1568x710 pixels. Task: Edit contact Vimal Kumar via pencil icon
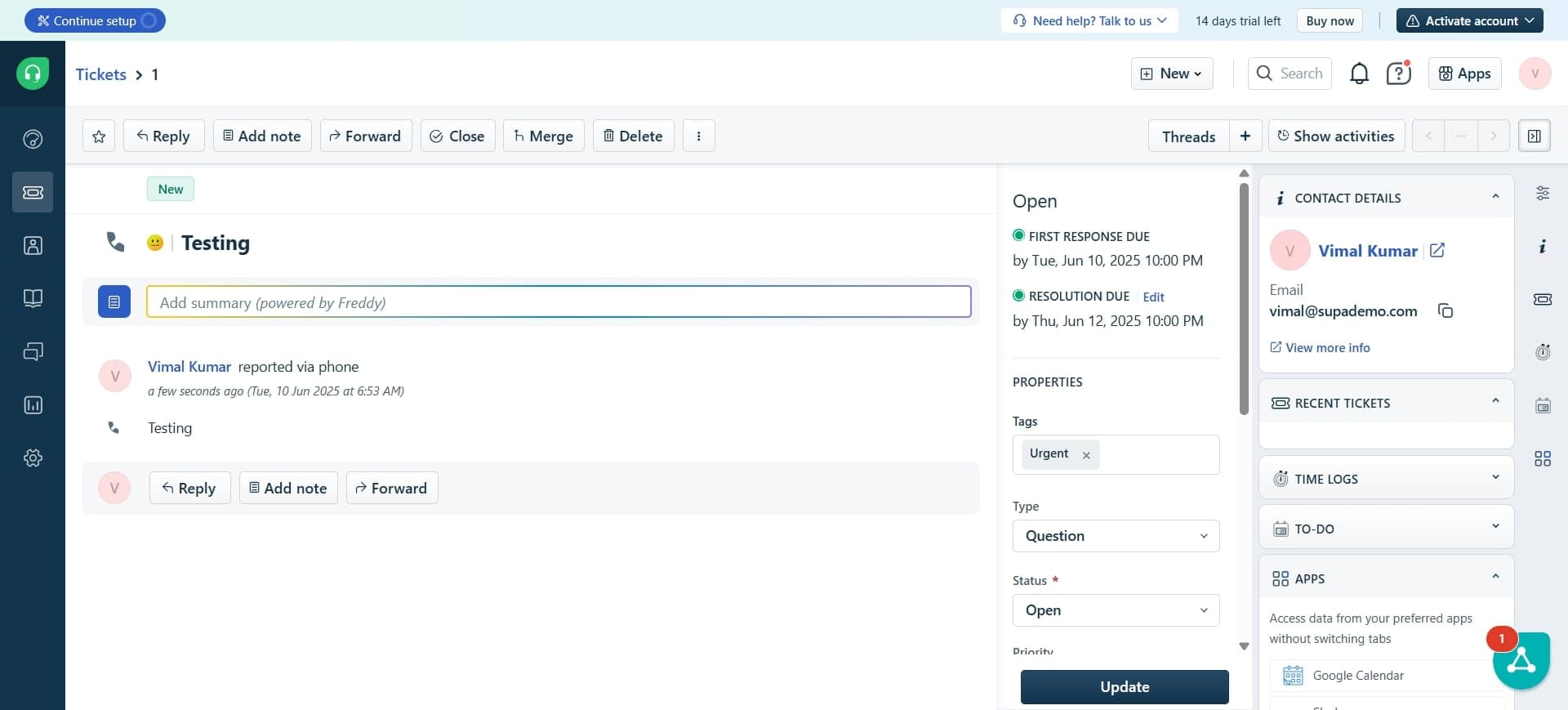(1437, 251)
